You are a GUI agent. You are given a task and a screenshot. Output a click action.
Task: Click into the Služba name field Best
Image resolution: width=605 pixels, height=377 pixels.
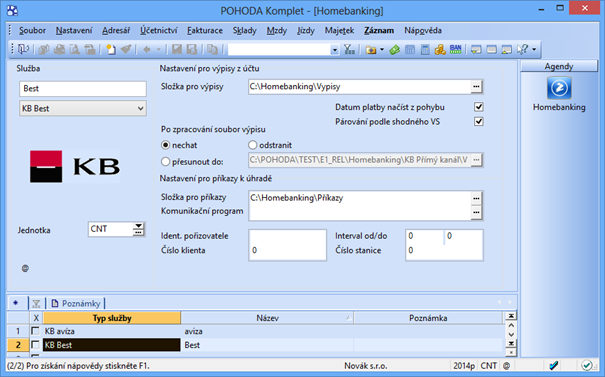pyautogui.click(x=83, y=89)
